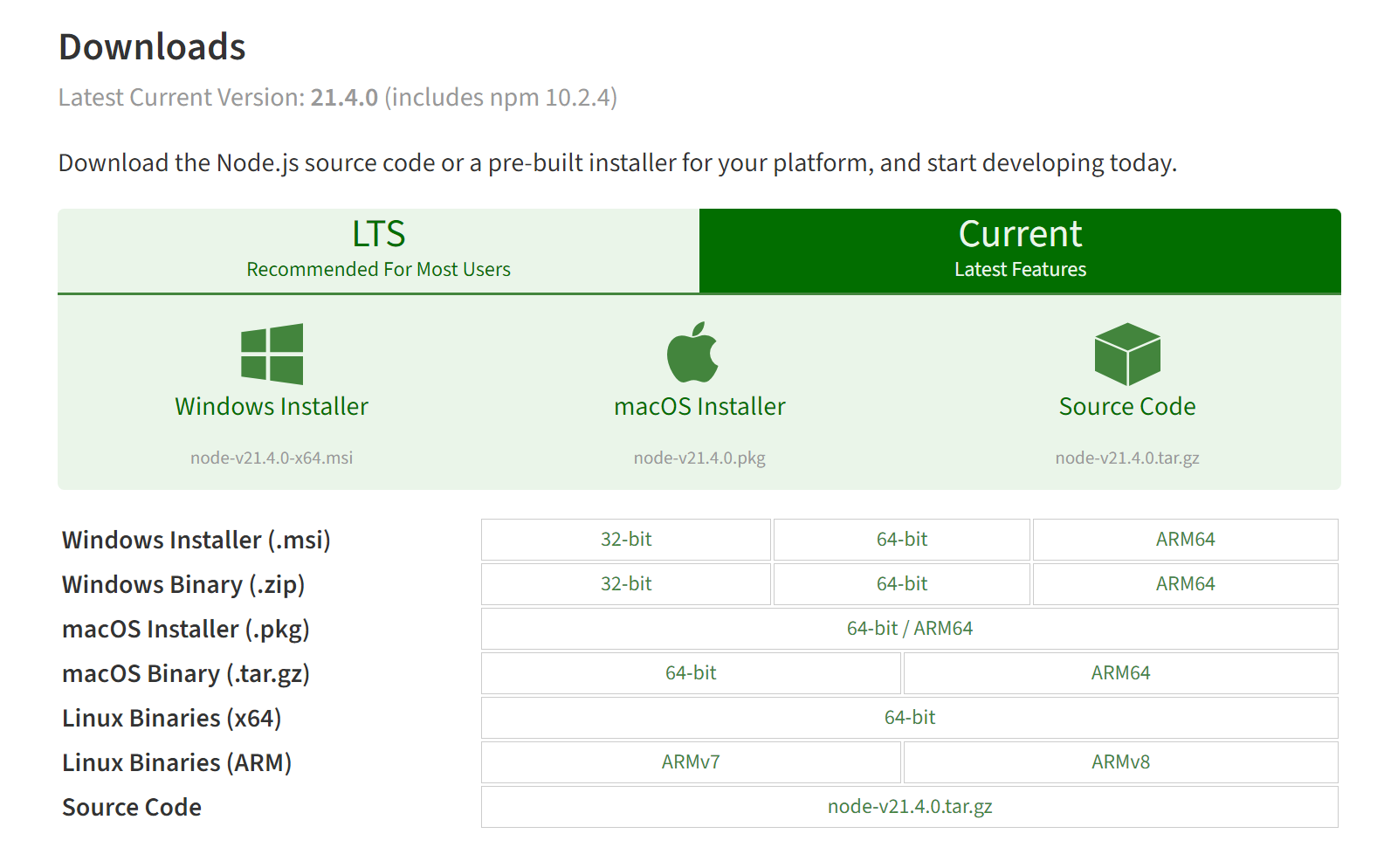
Task: Click the Source Code box icon
Action: click(x=1127, y=354)
